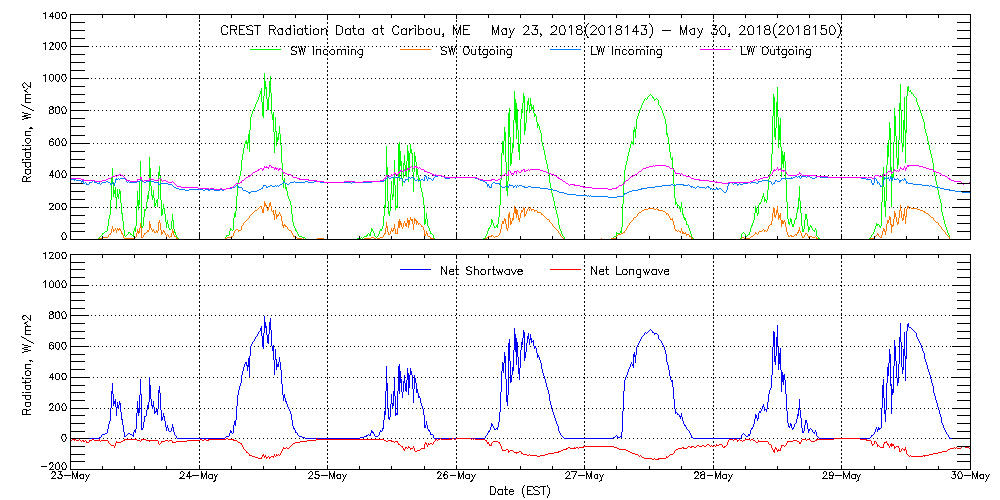Click the Date (EST) axis title
1000x500 pixels.
tap(520, 491)
